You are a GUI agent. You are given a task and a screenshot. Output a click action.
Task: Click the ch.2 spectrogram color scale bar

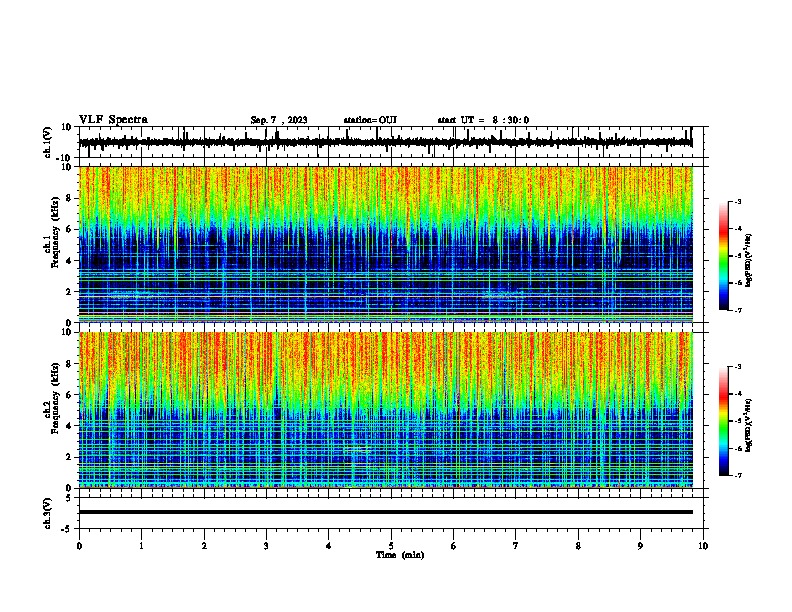point(724,421)
